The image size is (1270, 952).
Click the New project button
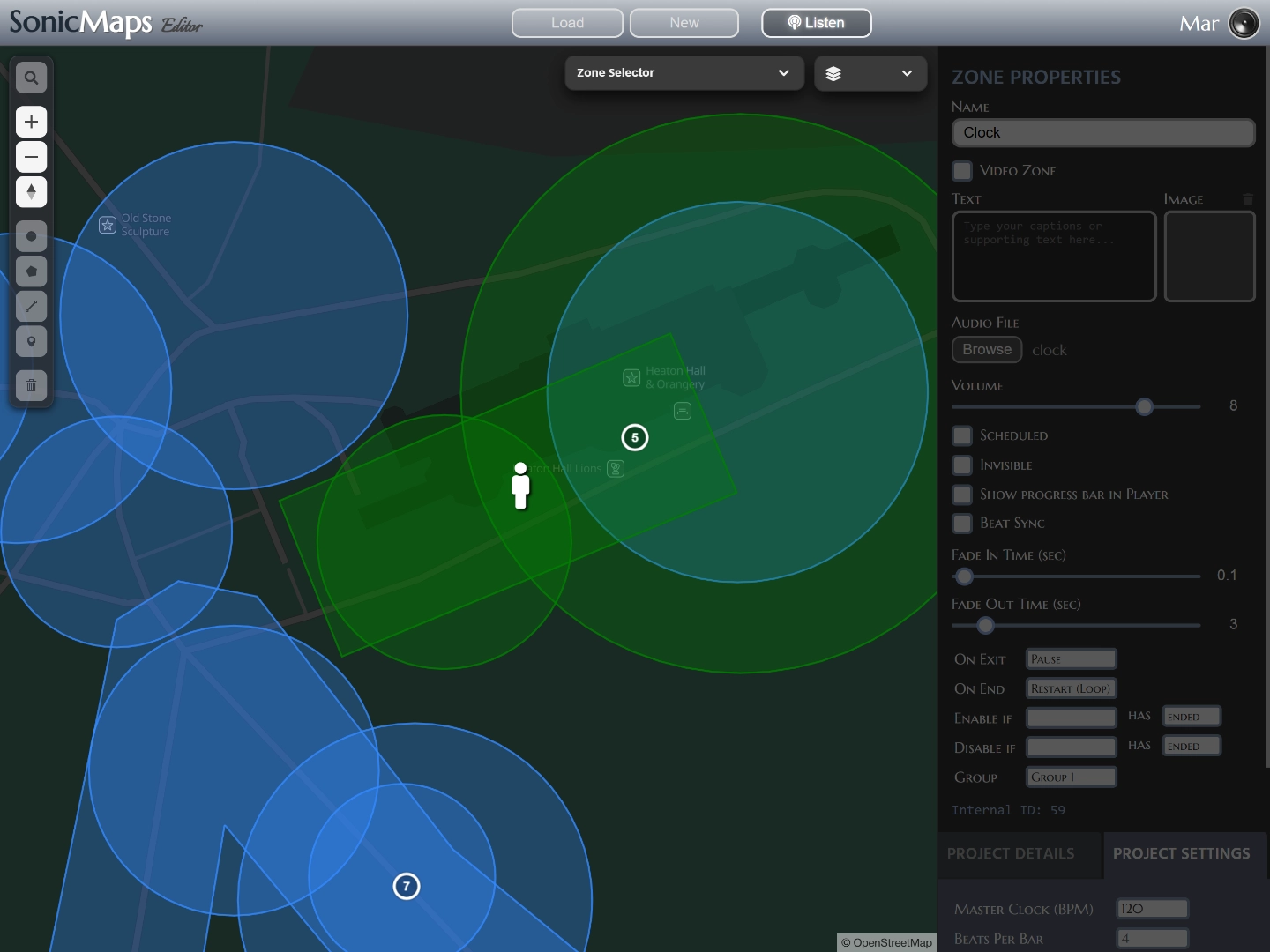click(x=684, y=23)
